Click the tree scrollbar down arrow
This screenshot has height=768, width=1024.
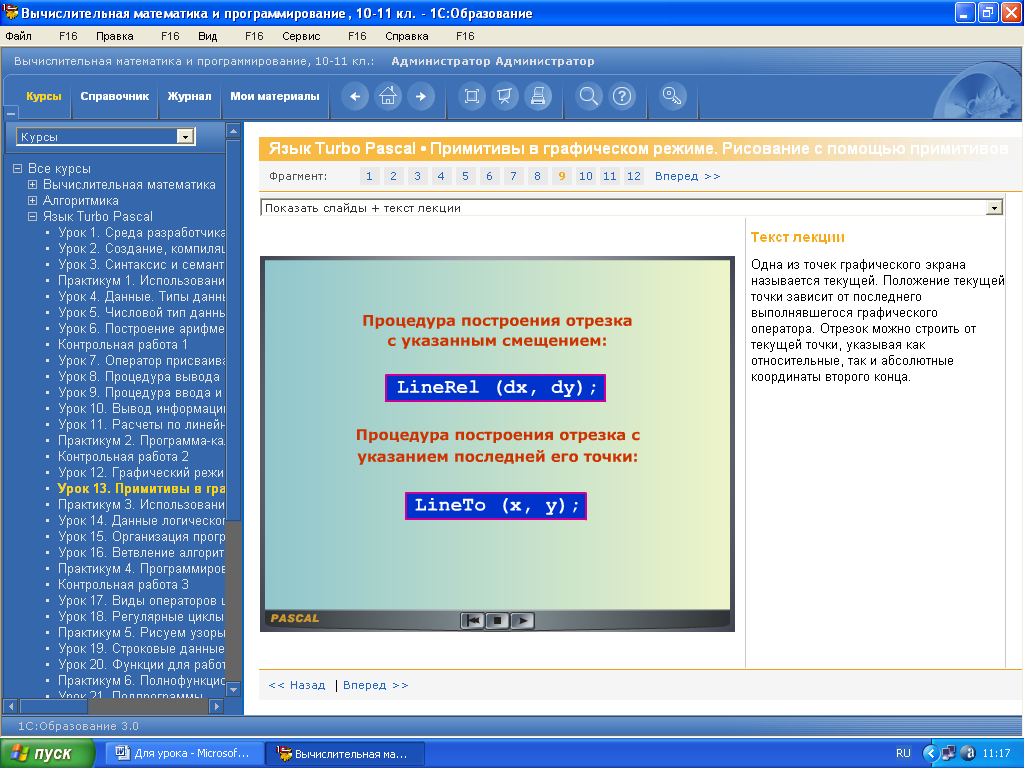(233, 688)
